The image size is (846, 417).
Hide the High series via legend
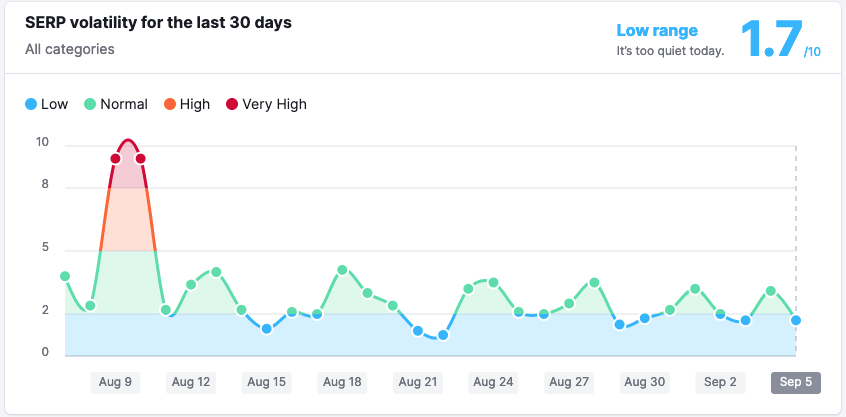tap(186, 104)
